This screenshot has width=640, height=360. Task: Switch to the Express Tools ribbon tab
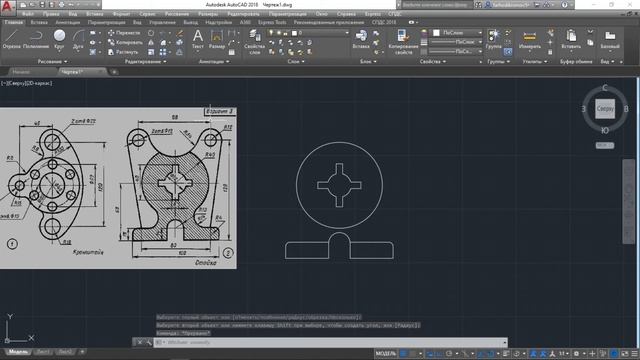pos(272,22)
